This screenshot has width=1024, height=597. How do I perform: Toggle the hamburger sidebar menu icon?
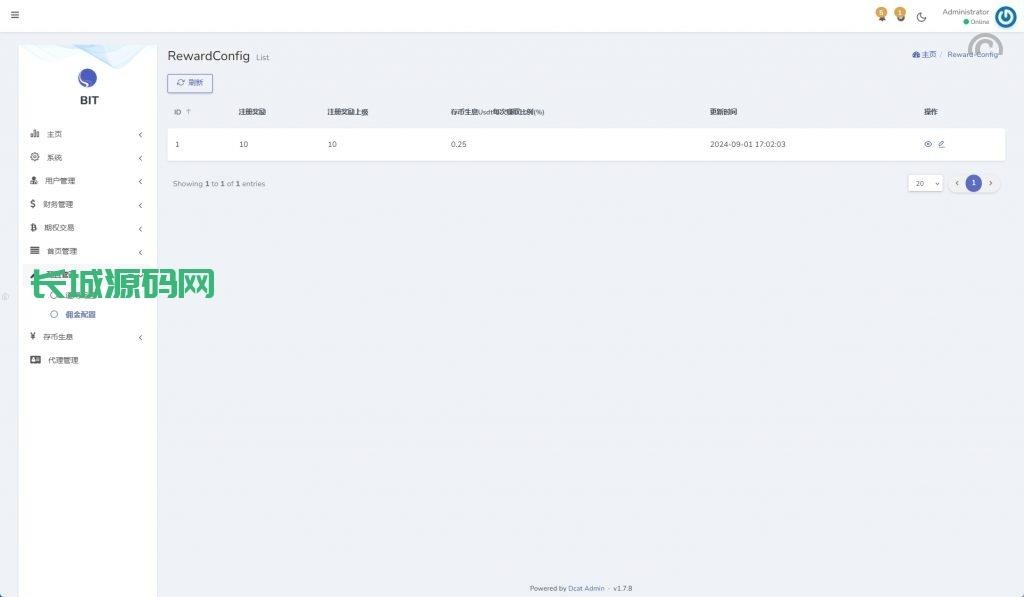coord(15,14)
